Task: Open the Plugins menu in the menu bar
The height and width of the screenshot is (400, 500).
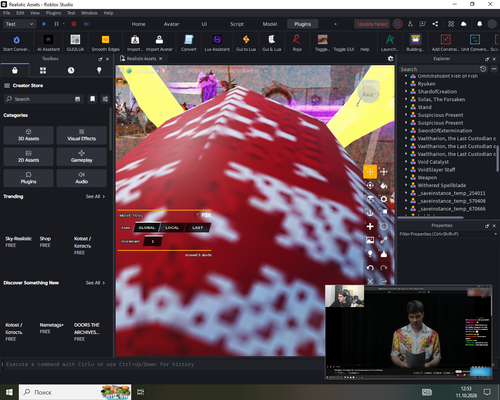Action: click(53, 13)
